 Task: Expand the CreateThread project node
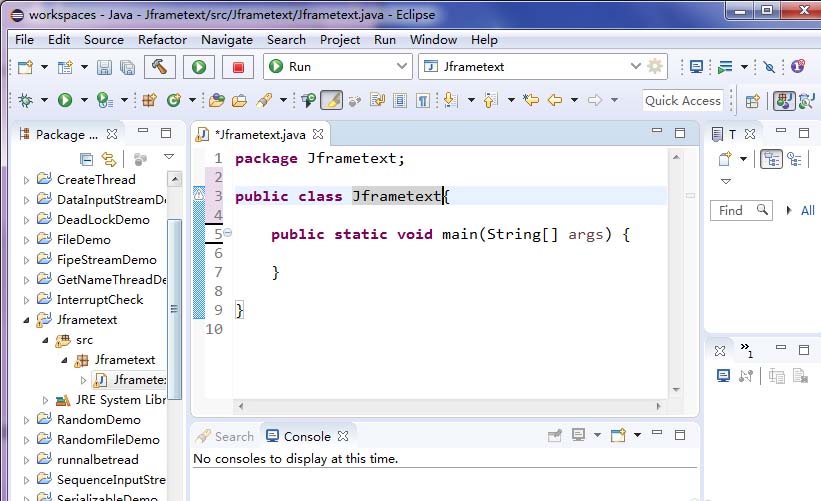pos(27,180)
